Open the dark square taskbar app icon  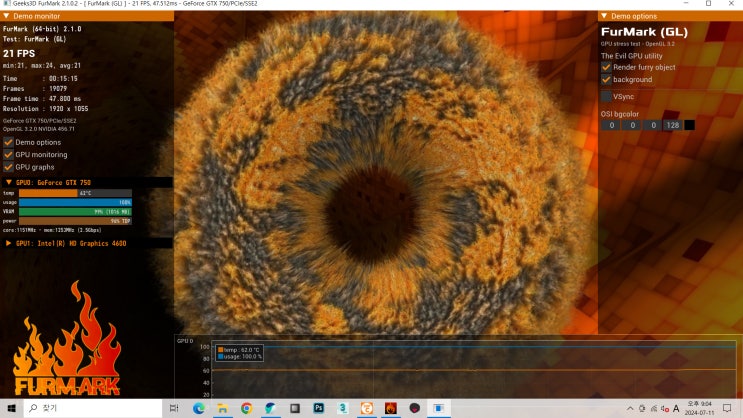tap(295, 408)
